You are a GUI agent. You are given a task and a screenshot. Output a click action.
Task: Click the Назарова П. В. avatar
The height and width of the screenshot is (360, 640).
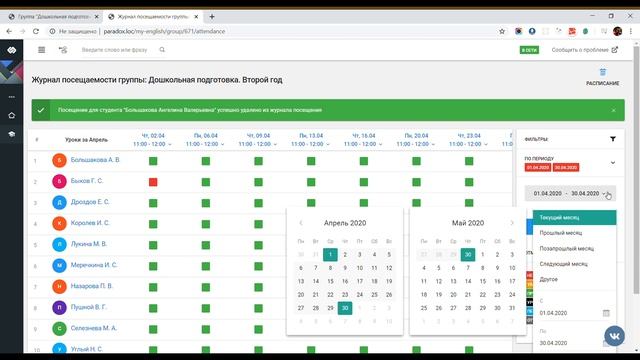(59, 287)
